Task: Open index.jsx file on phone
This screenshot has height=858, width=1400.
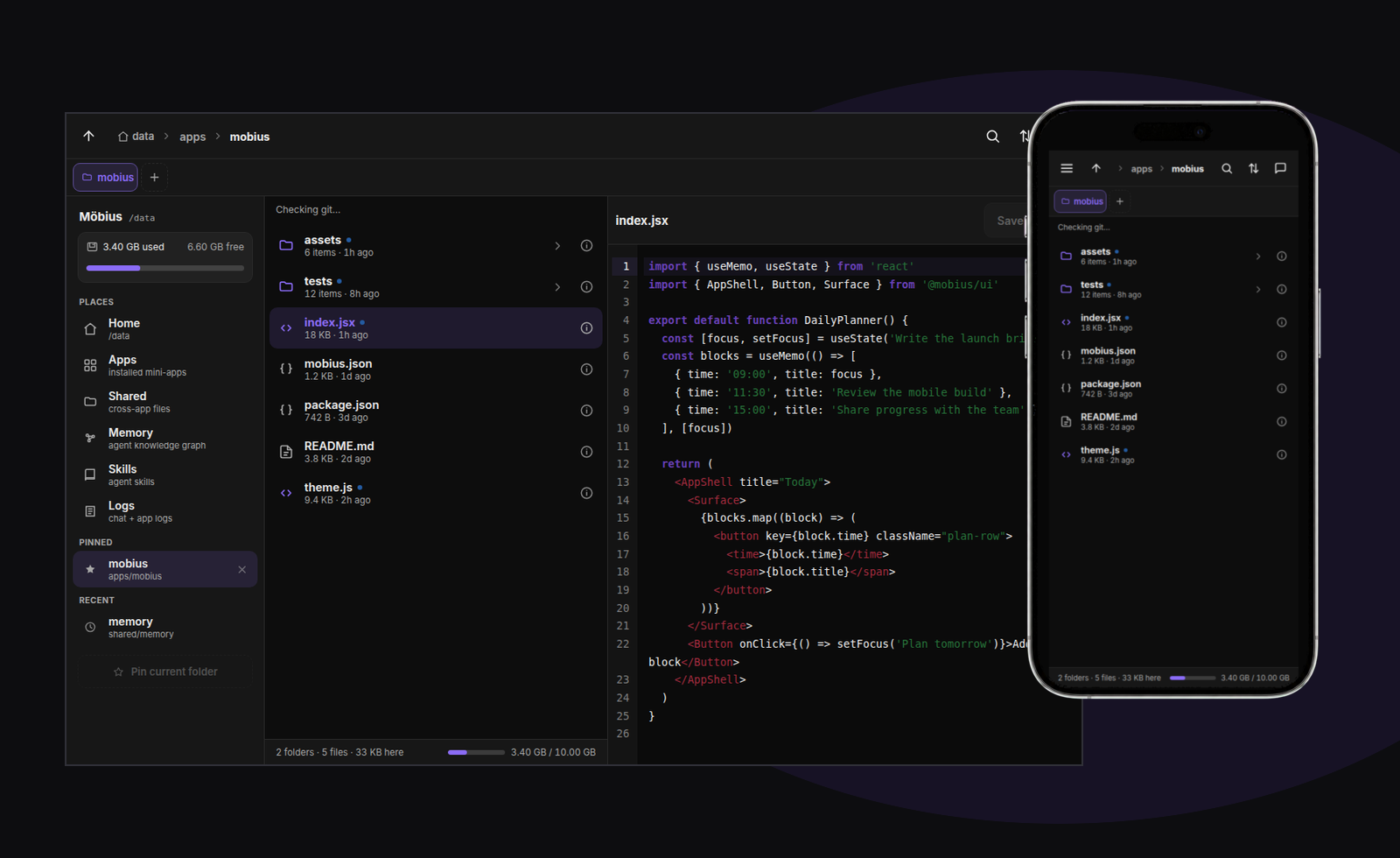Action: (1173, 322)
